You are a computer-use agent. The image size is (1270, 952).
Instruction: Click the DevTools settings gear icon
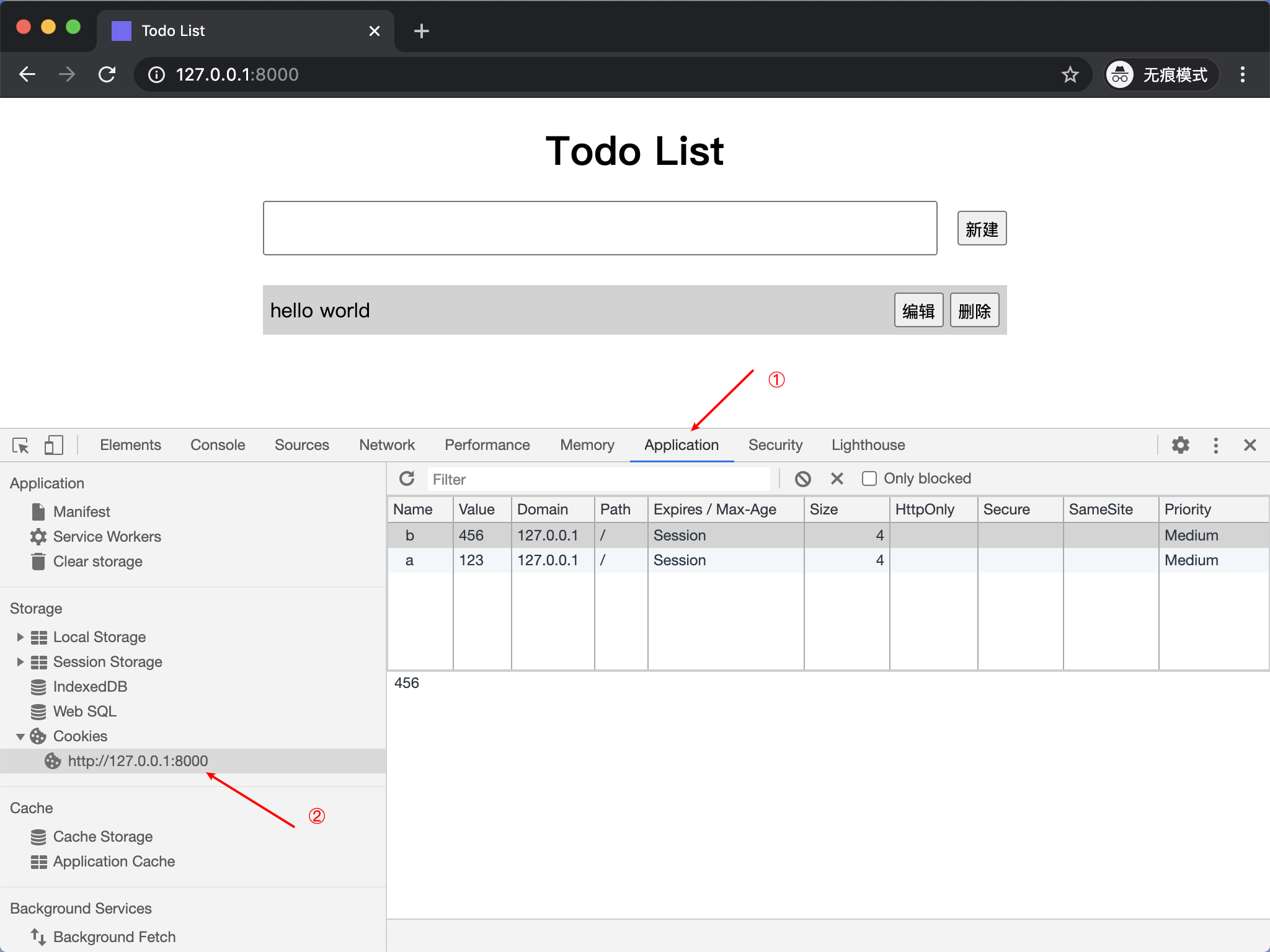pos(1181,445)
